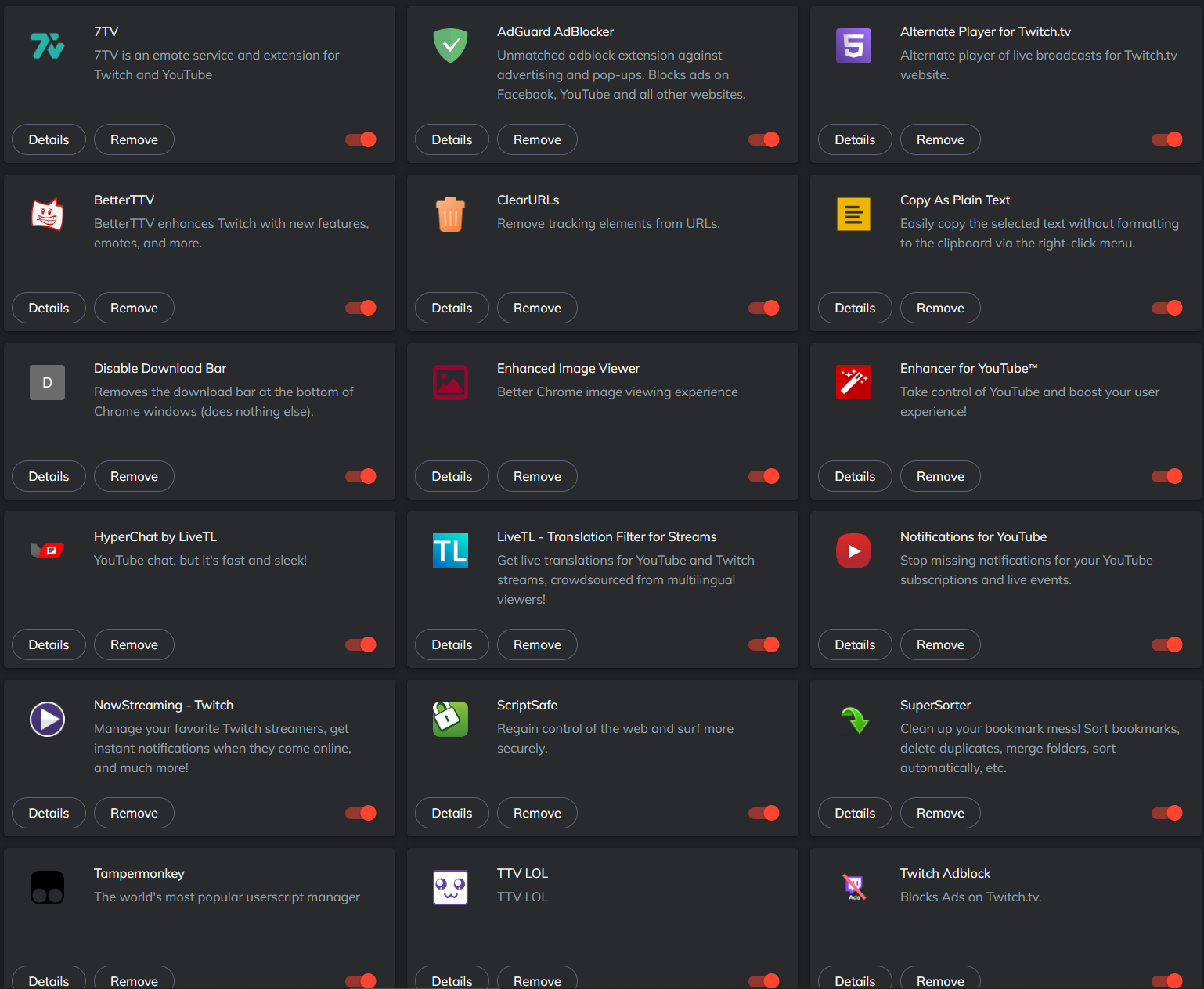This screenshot has width=1204, height=989.
Task: Click the SuperSorter green arrow icon
Action: point(854,720)
